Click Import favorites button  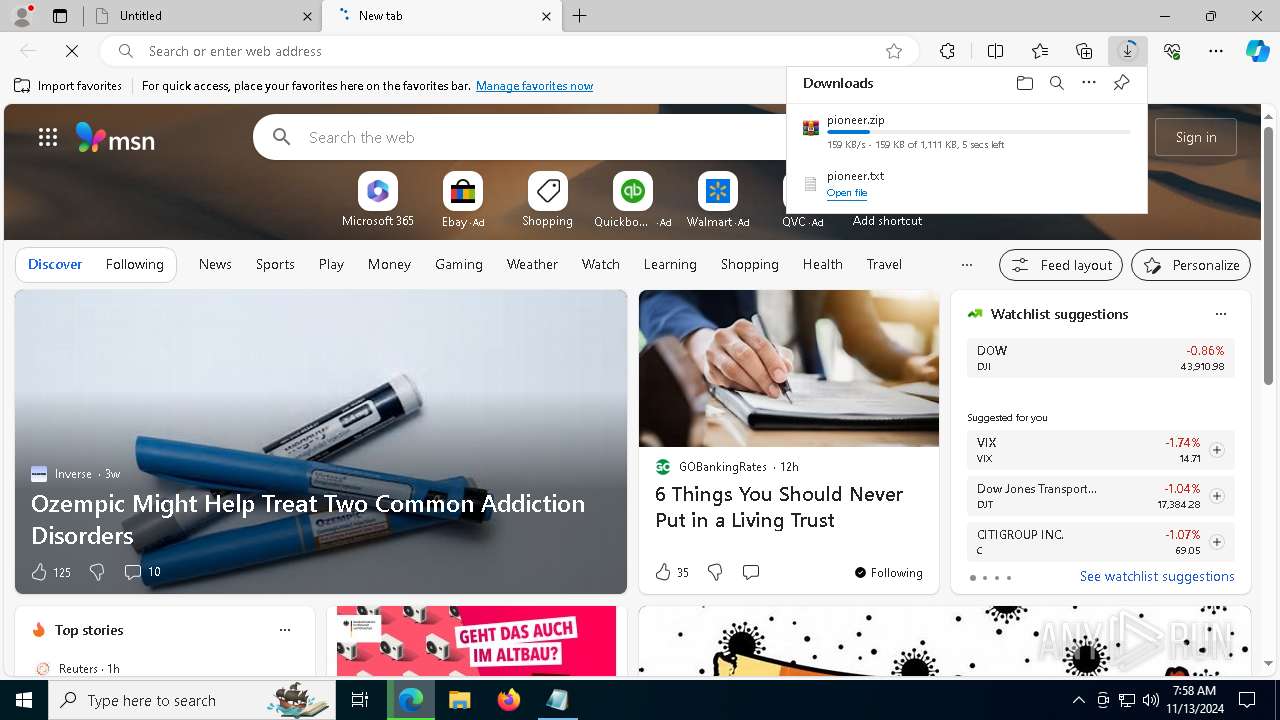(68, 86)
